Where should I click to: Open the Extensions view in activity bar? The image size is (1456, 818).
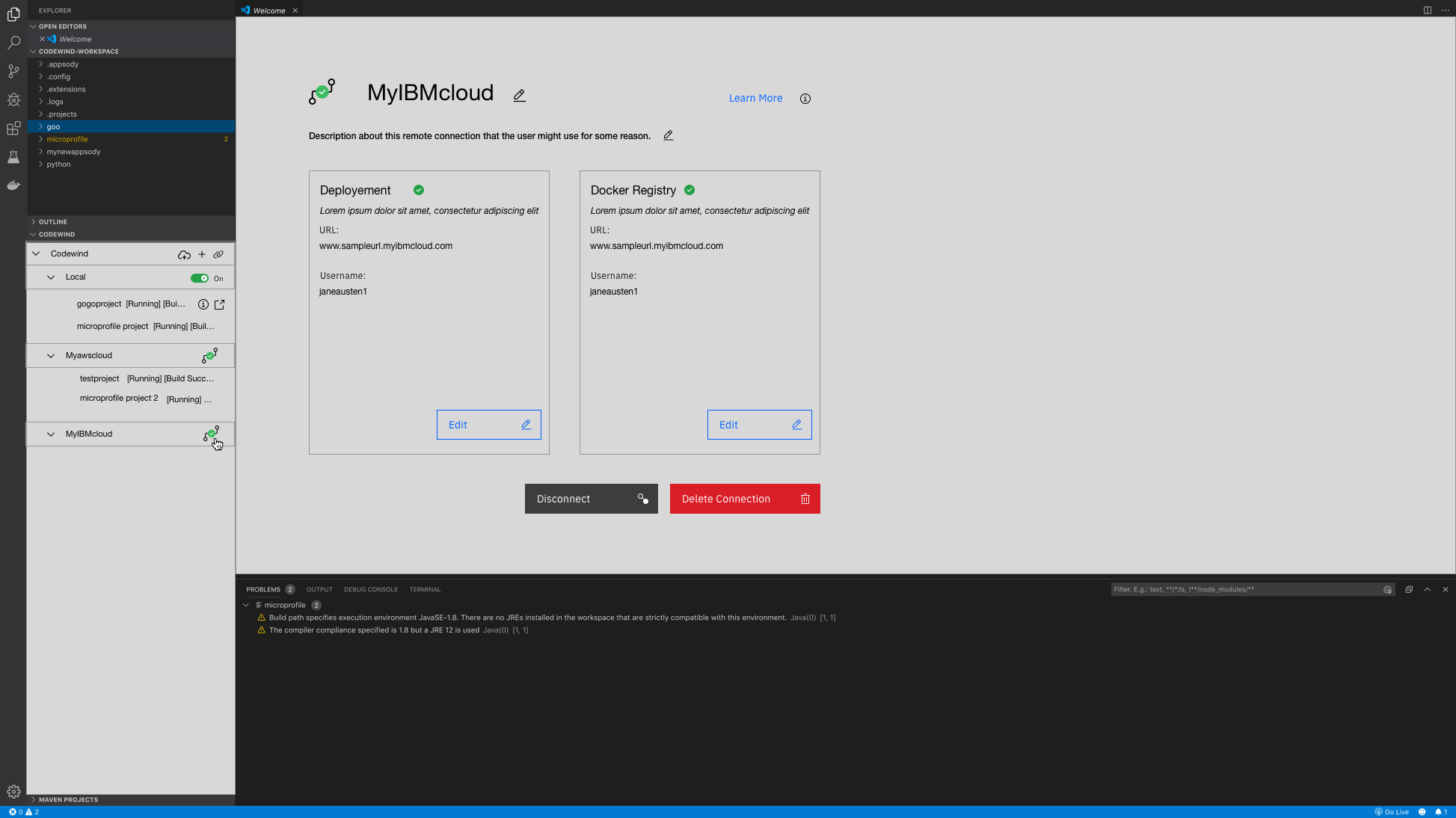13,129
